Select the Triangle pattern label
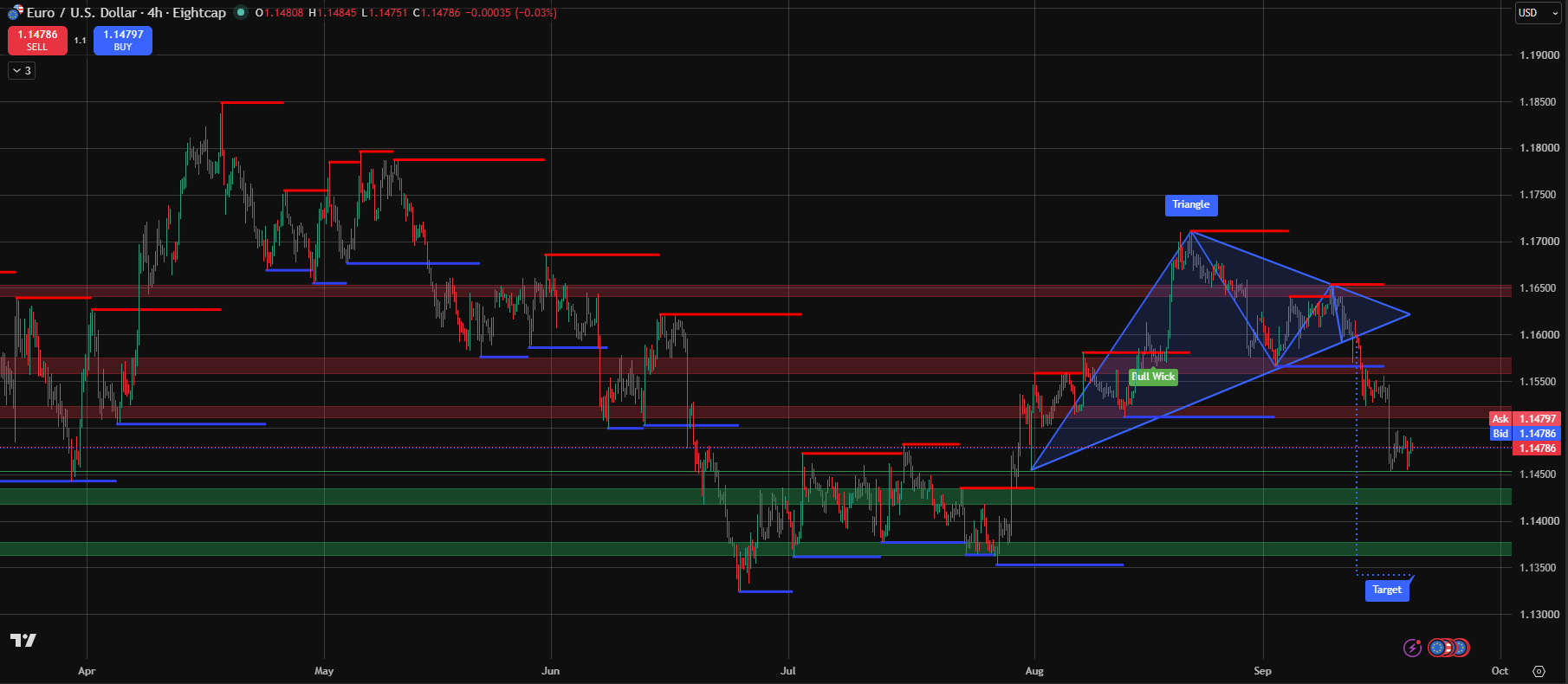Image resolution: width=1568 pixels, height=684 pixels. (1191, 204)
